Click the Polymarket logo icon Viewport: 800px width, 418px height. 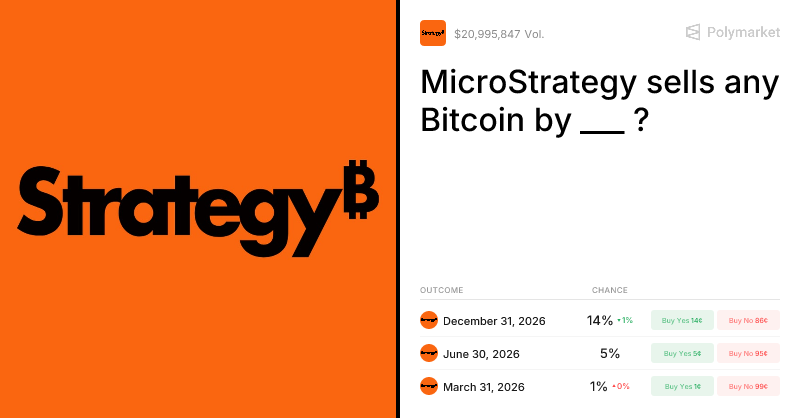click(x=693, y=33)
